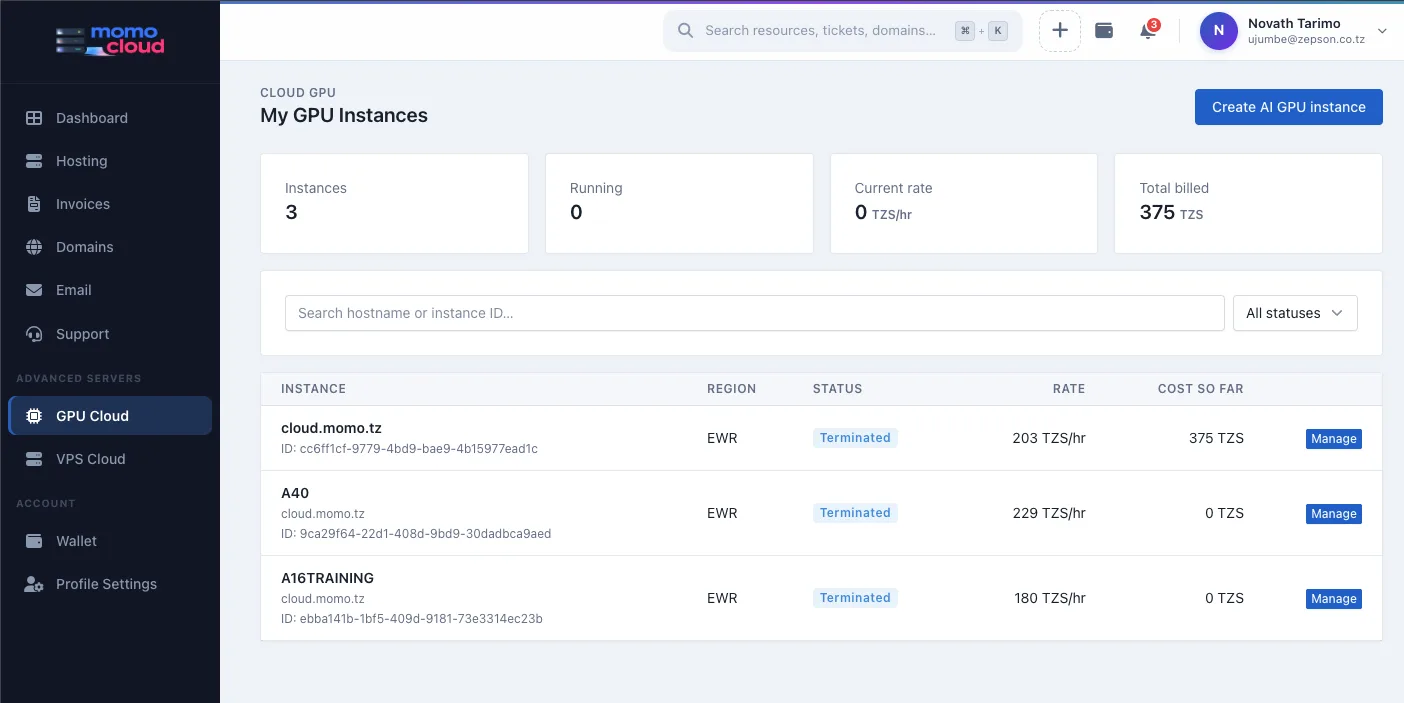Open notifications bell with 3 badge
1404x703 pixels.
click(x=1148, y=31)
